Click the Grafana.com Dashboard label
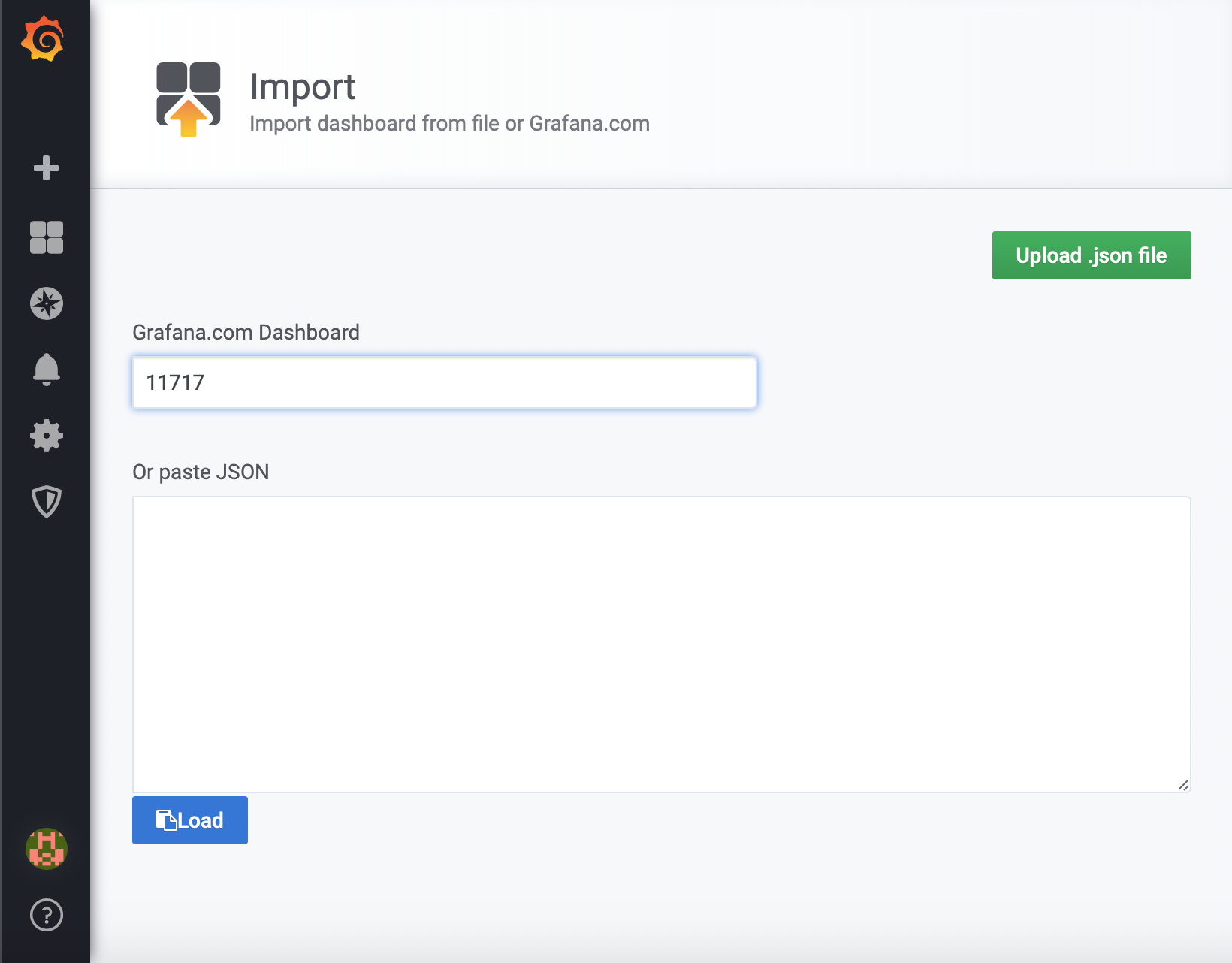1232x963 pixels. coord(246,332)
